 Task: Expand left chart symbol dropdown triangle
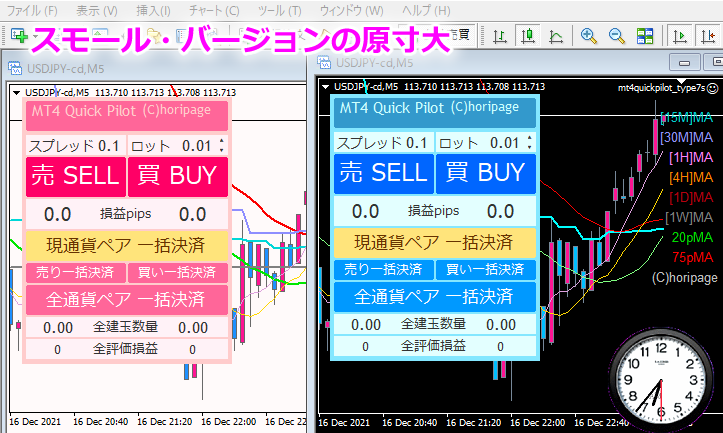[x=17, y=93]
